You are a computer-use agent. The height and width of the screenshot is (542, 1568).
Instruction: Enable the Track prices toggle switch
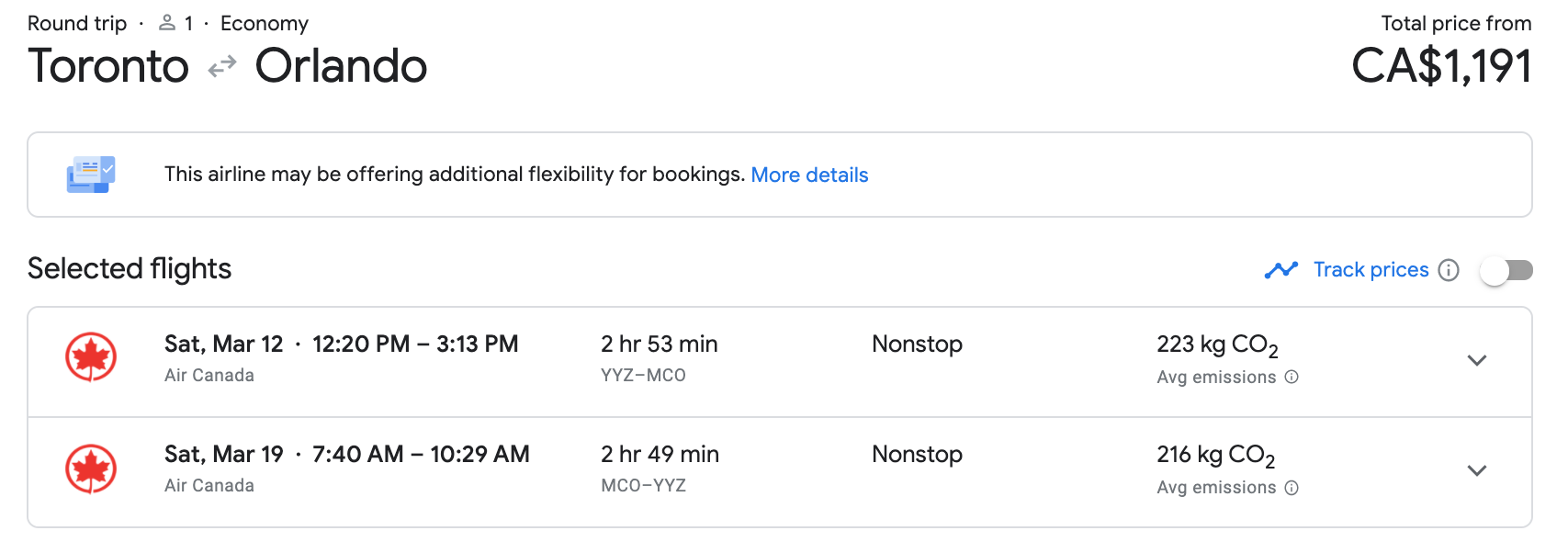pos(1506,270)
